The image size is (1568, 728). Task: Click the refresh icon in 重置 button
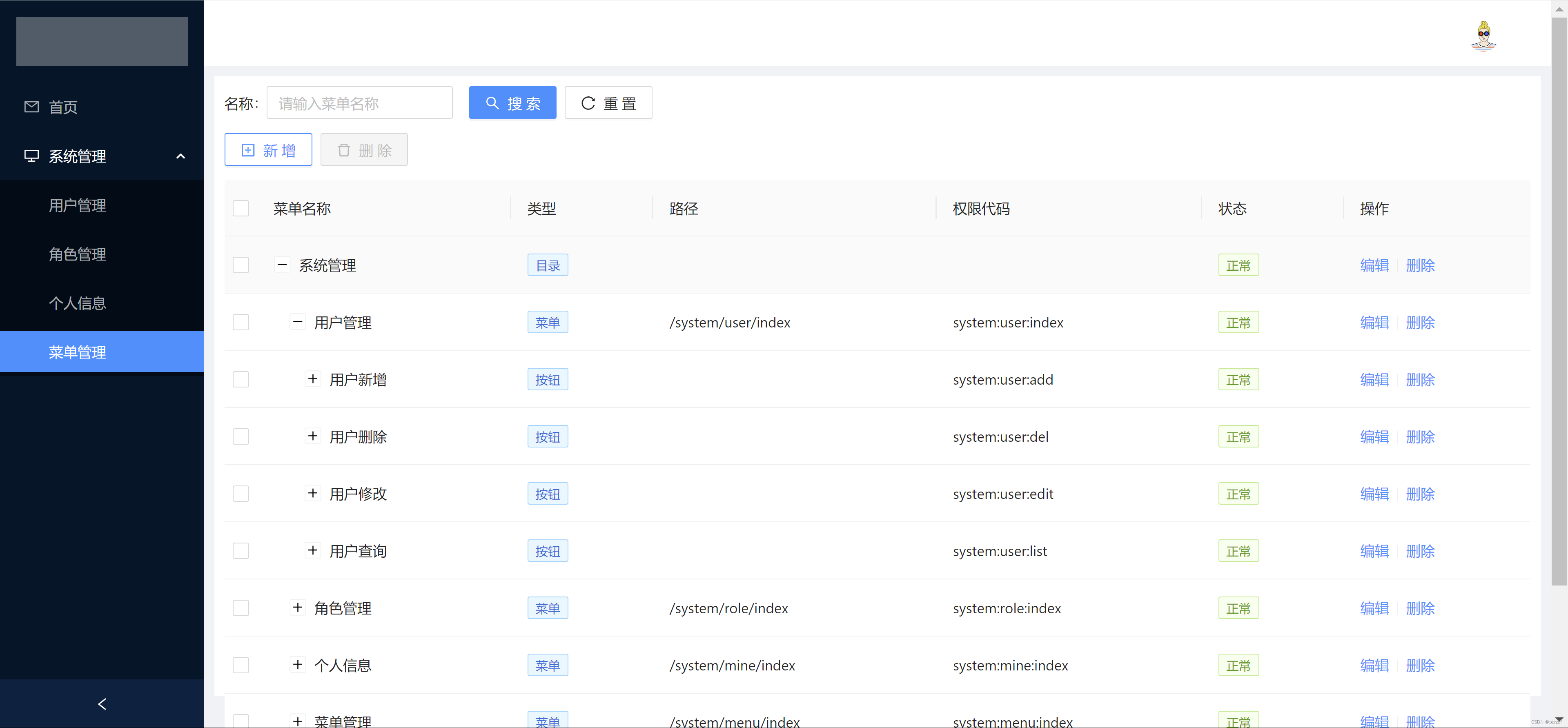pyautogui.click(x=588, y=103)
